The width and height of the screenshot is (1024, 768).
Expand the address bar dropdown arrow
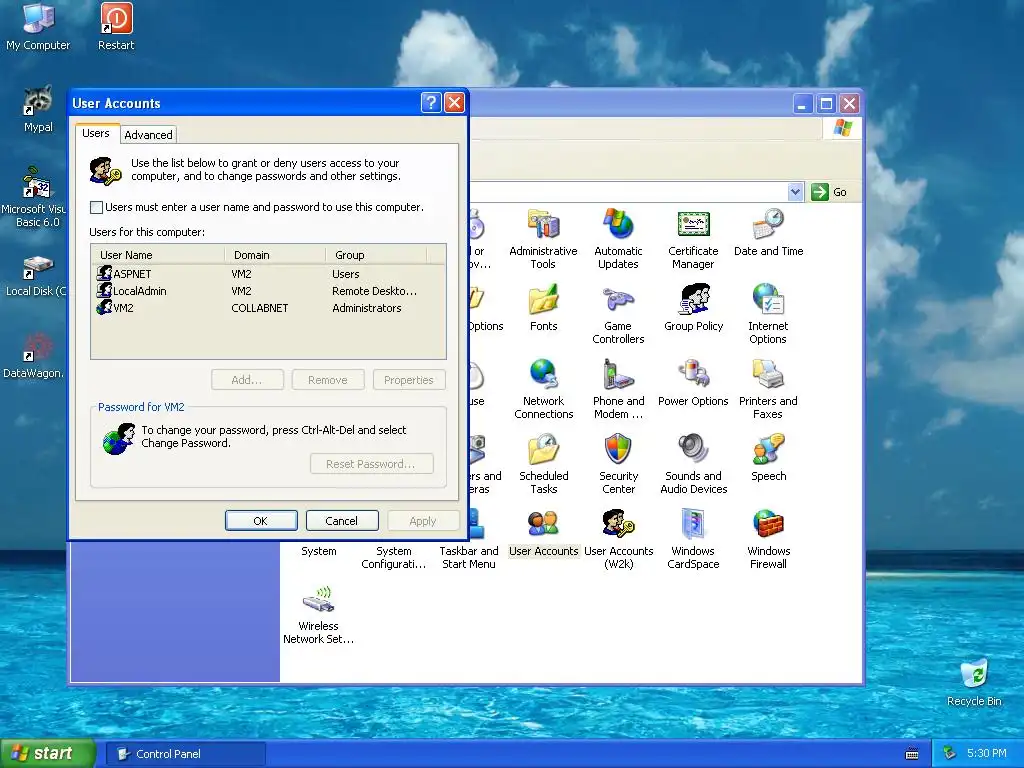tap(795, 192)
